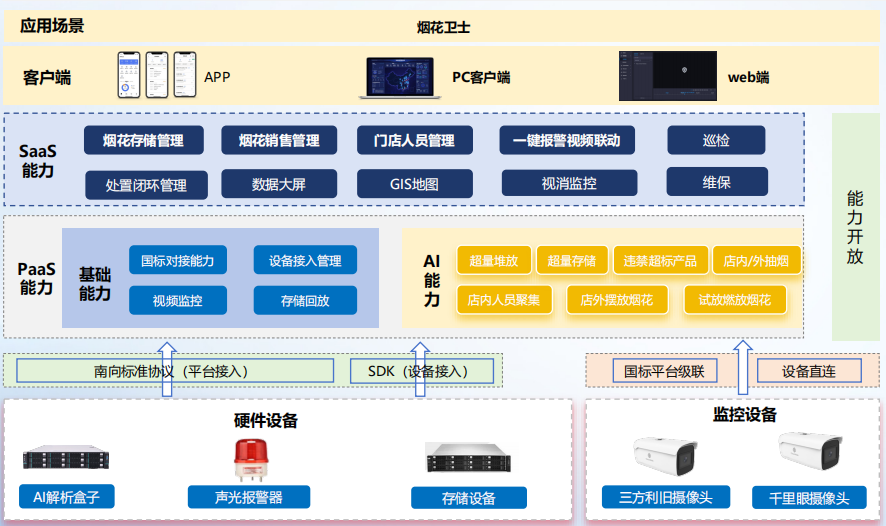The height and width of the screenshot is (526, 886).
Task: Select the 一键报警视频联动 box
Action: click(x=566, y=141)
